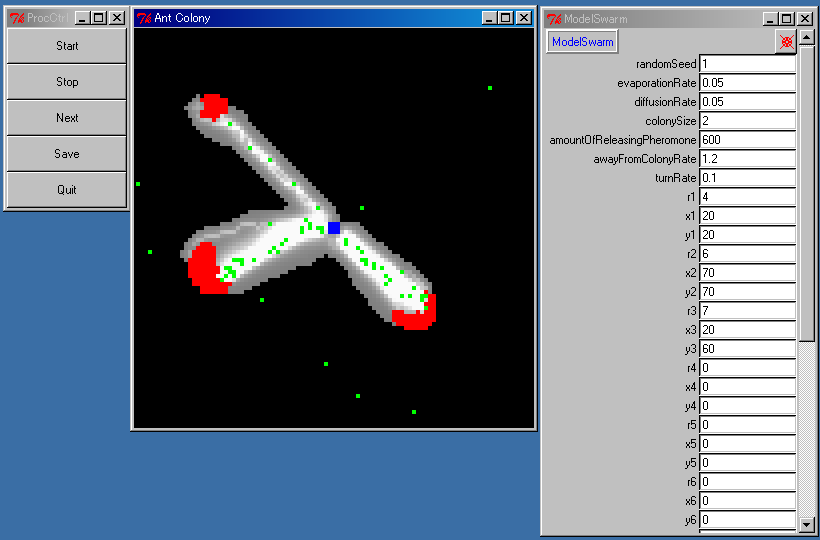Click the r3 input field
Screen dimensions: 820x540
pyautogui.click(x=747, y=311)
